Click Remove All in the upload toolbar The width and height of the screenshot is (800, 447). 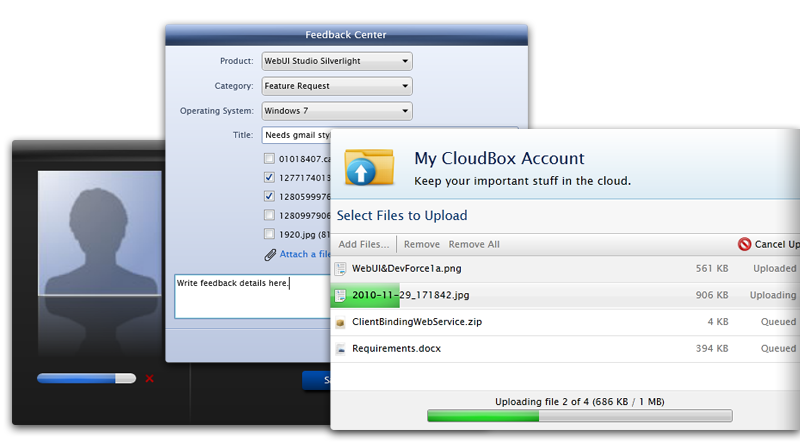pos(474,244)
